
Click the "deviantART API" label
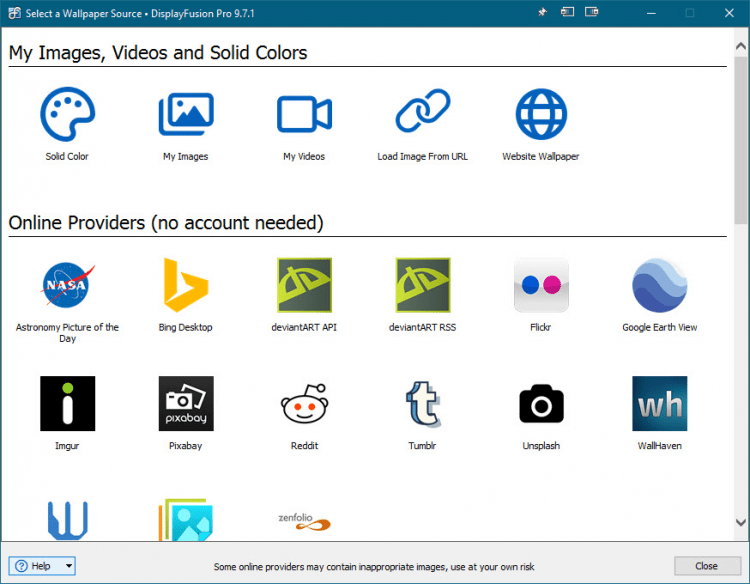(304, 327)
